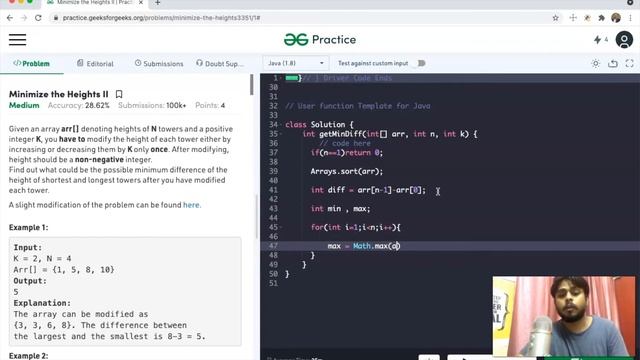Image resolution: width=640 pixels, height=360 pixels.
Task: Close the Minimize the Heights browser tab
Action: click(141, 2)
